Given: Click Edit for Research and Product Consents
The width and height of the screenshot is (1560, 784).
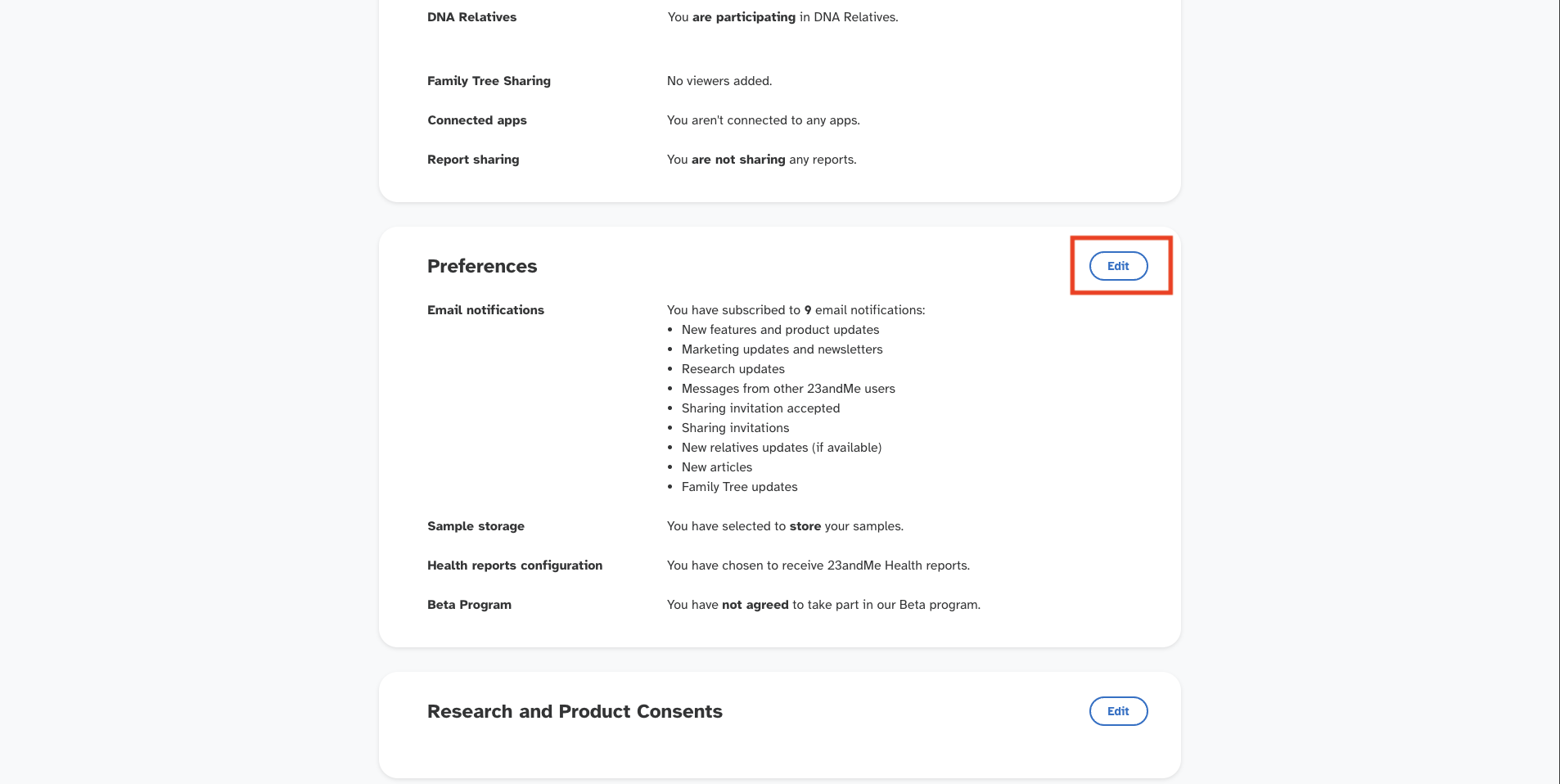Looking at the screenshot, I should click(x=1118, y=711).
